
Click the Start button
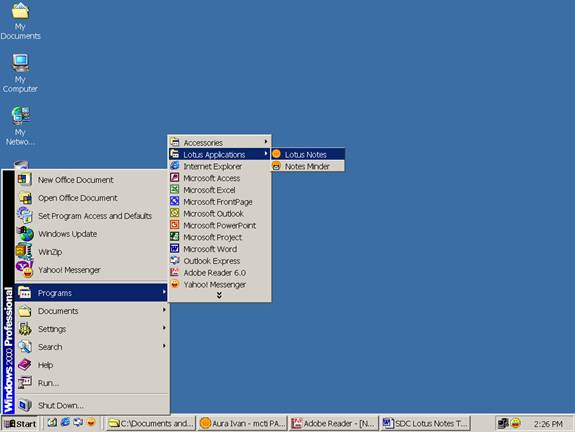(x=21, y=424)
